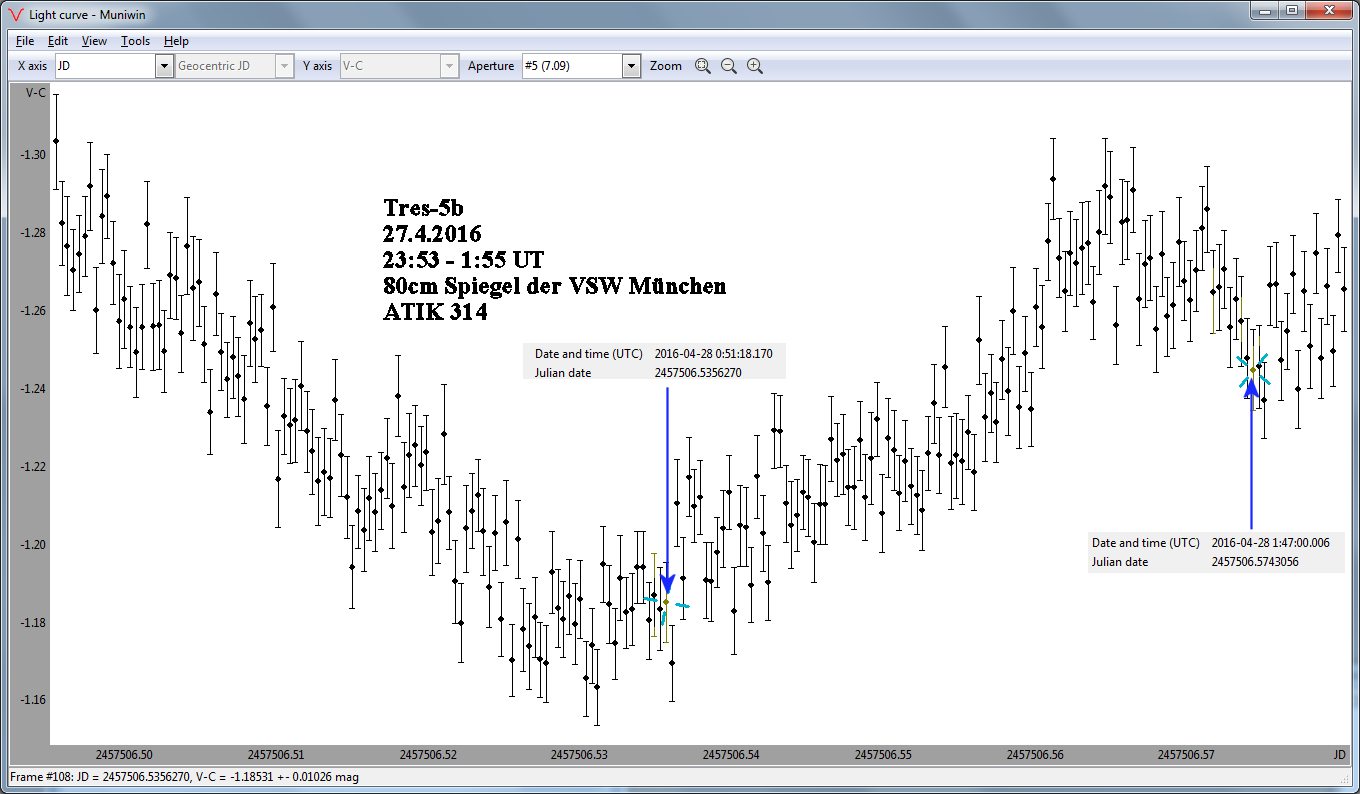The width and height of the screenshot is (1360, 794).
Task: Open the X axis JD dropdown
Action: 164,66
